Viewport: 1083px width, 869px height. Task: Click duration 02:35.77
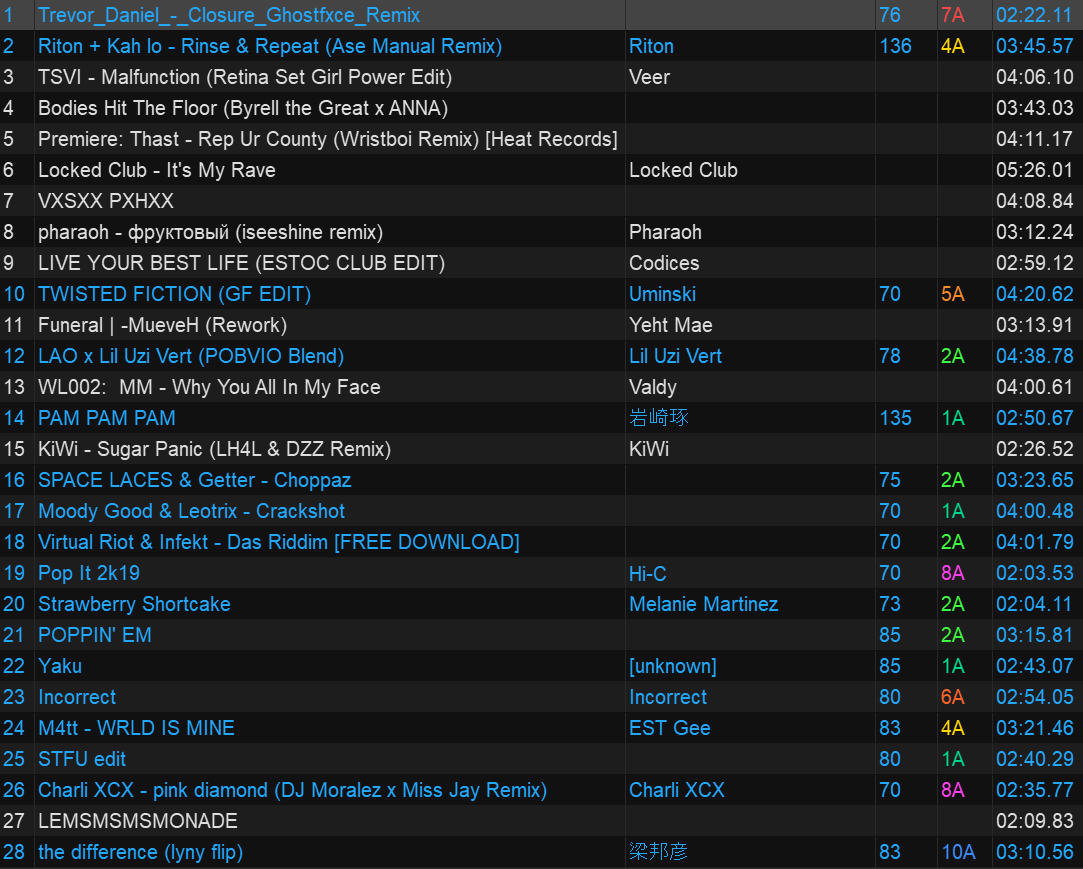1035,790
